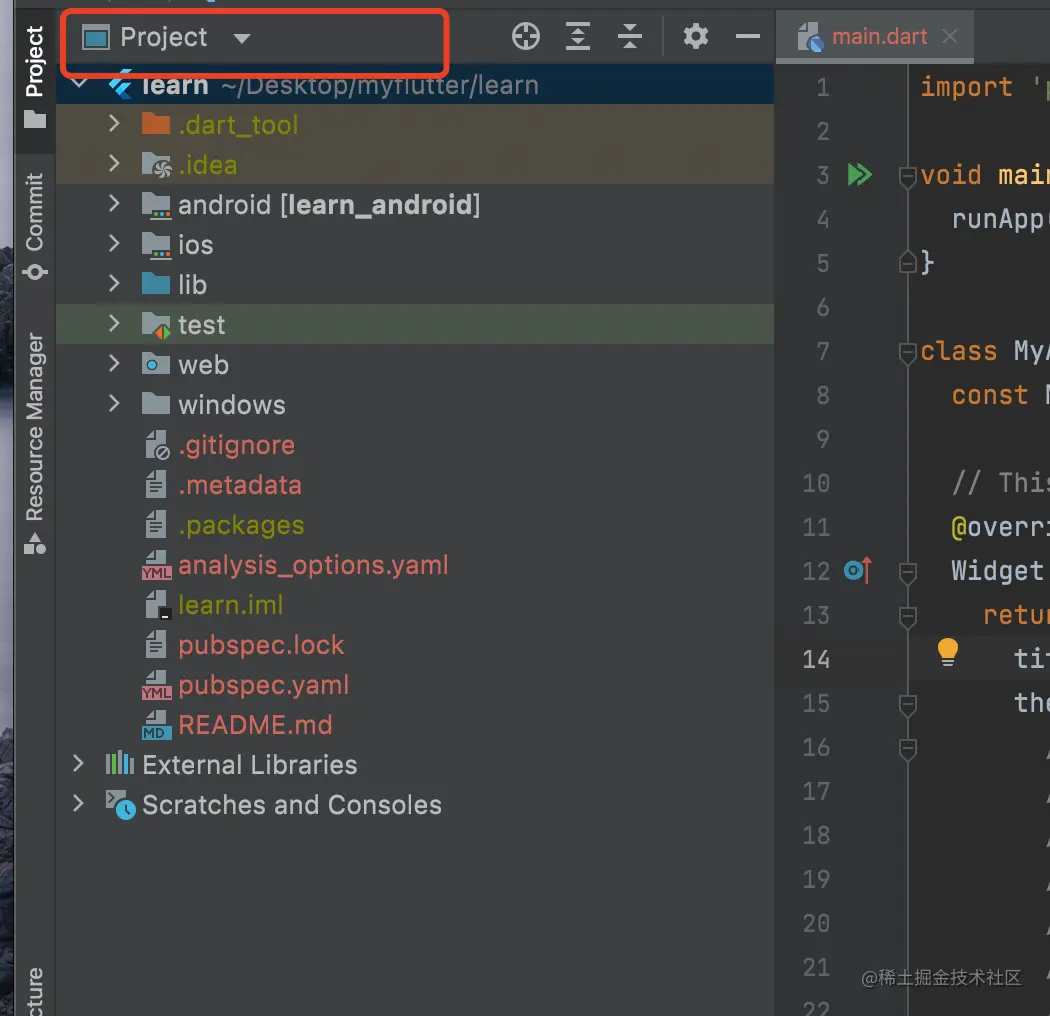
Task: Click the learn.iml file icon
Action: point(157,605)
